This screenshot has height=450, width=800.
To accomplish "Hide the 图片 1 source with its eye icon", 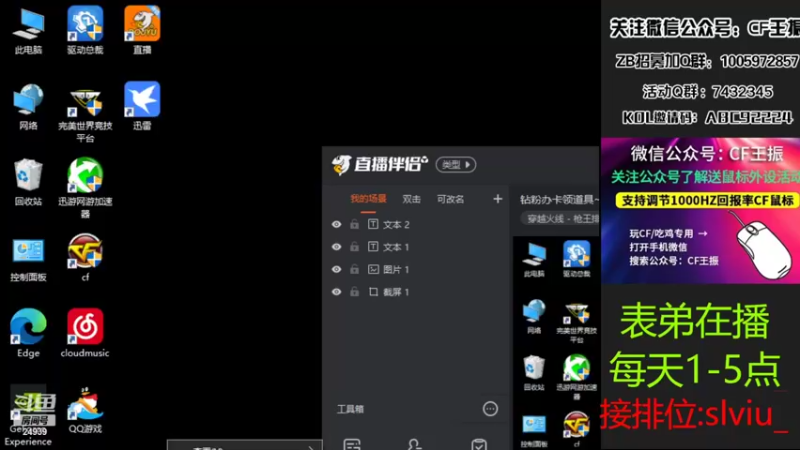I will point(336,269).
